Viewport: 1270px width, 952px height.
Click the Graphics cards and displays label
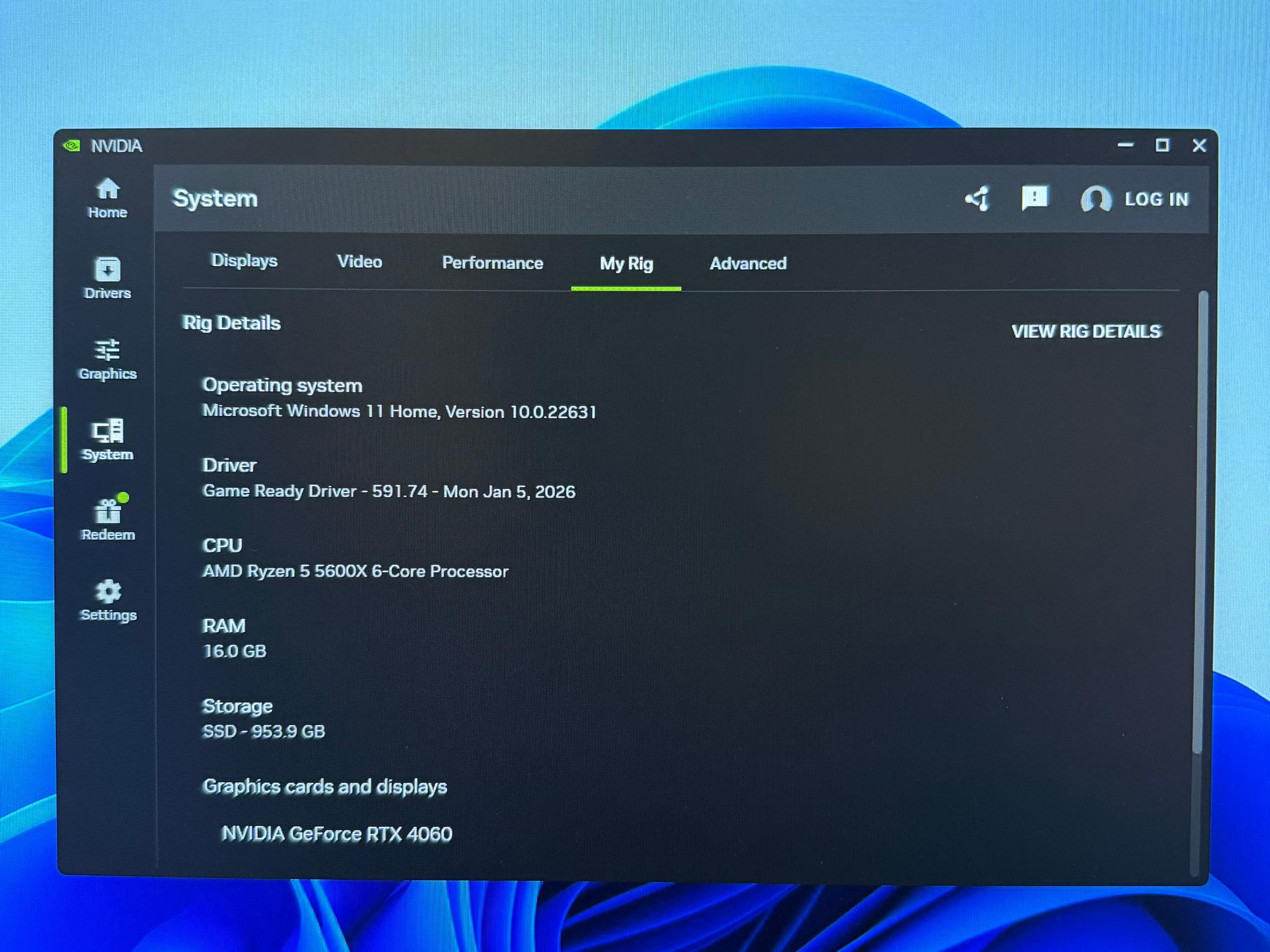click(x=324, y=787)
